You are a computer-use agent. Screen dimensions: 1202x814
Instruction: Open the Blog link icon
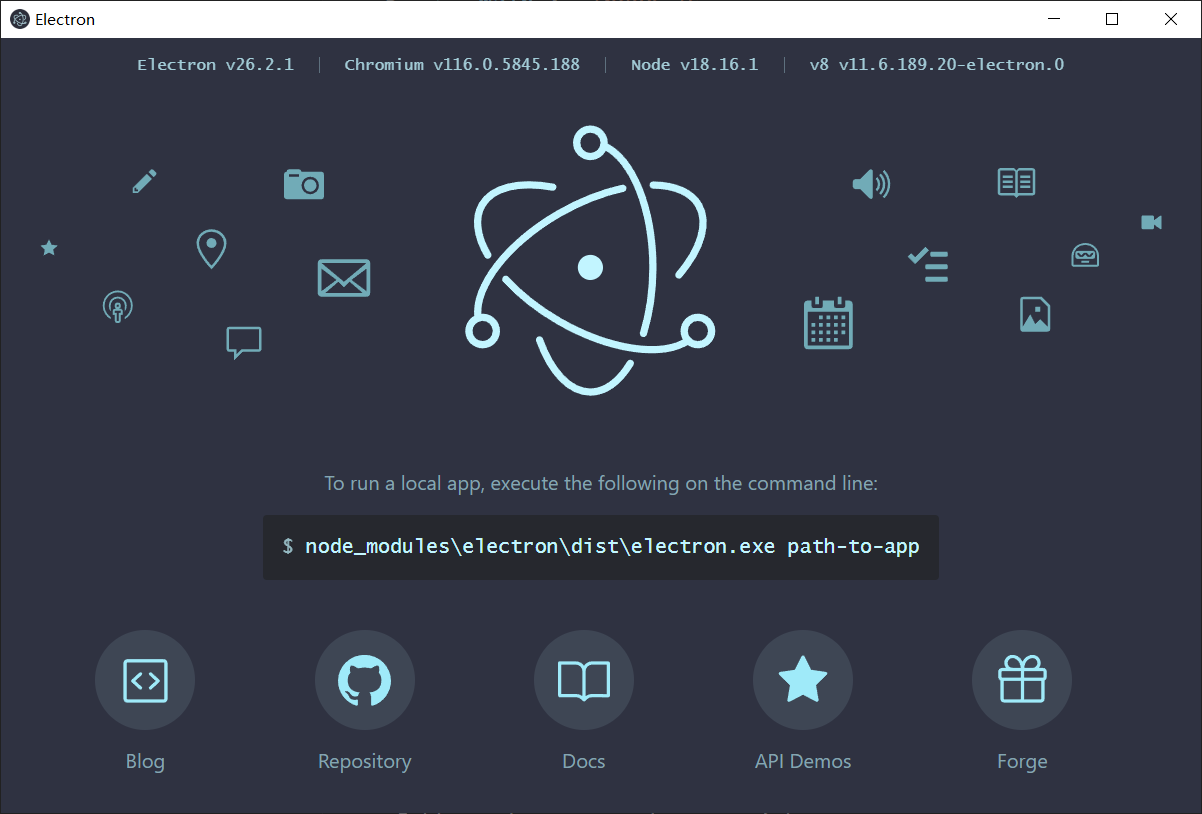[x=144, y=680]
